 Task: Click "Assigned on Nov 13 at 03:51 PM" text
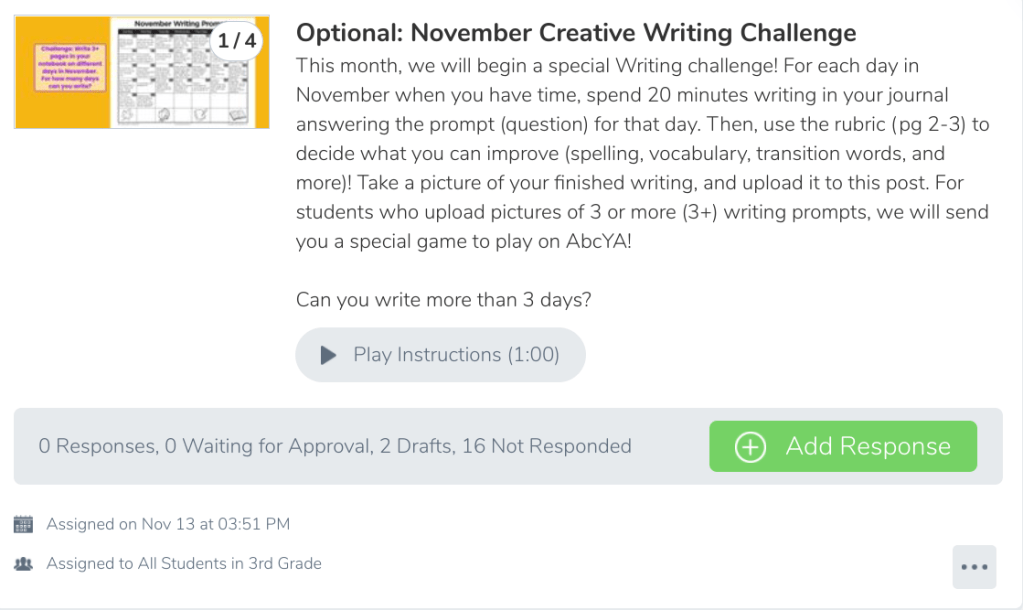[168, 524]
